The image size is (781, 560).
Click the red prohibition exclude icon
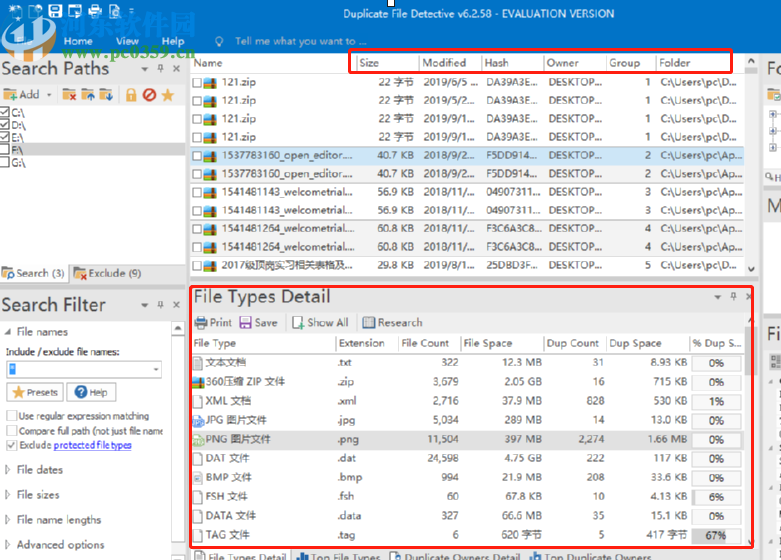pos(149,94)
